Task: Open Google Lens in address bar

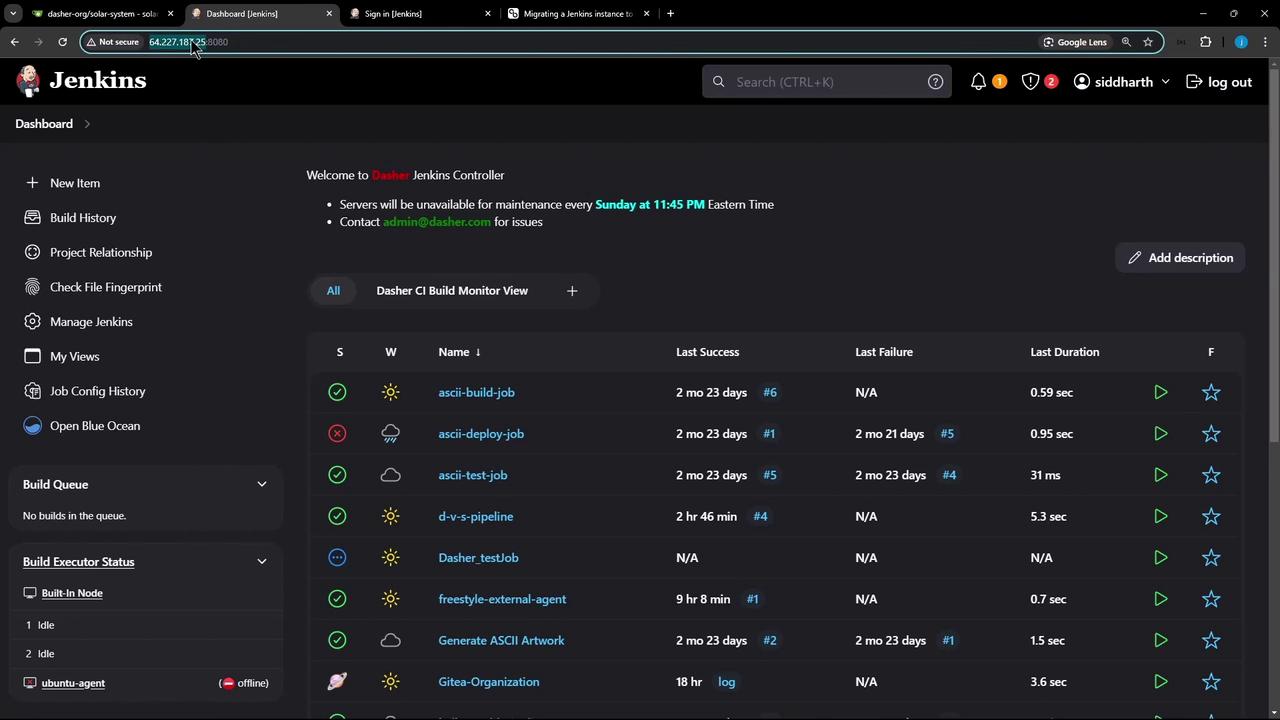Action: pyautogui.click(x=1075, y=42)
